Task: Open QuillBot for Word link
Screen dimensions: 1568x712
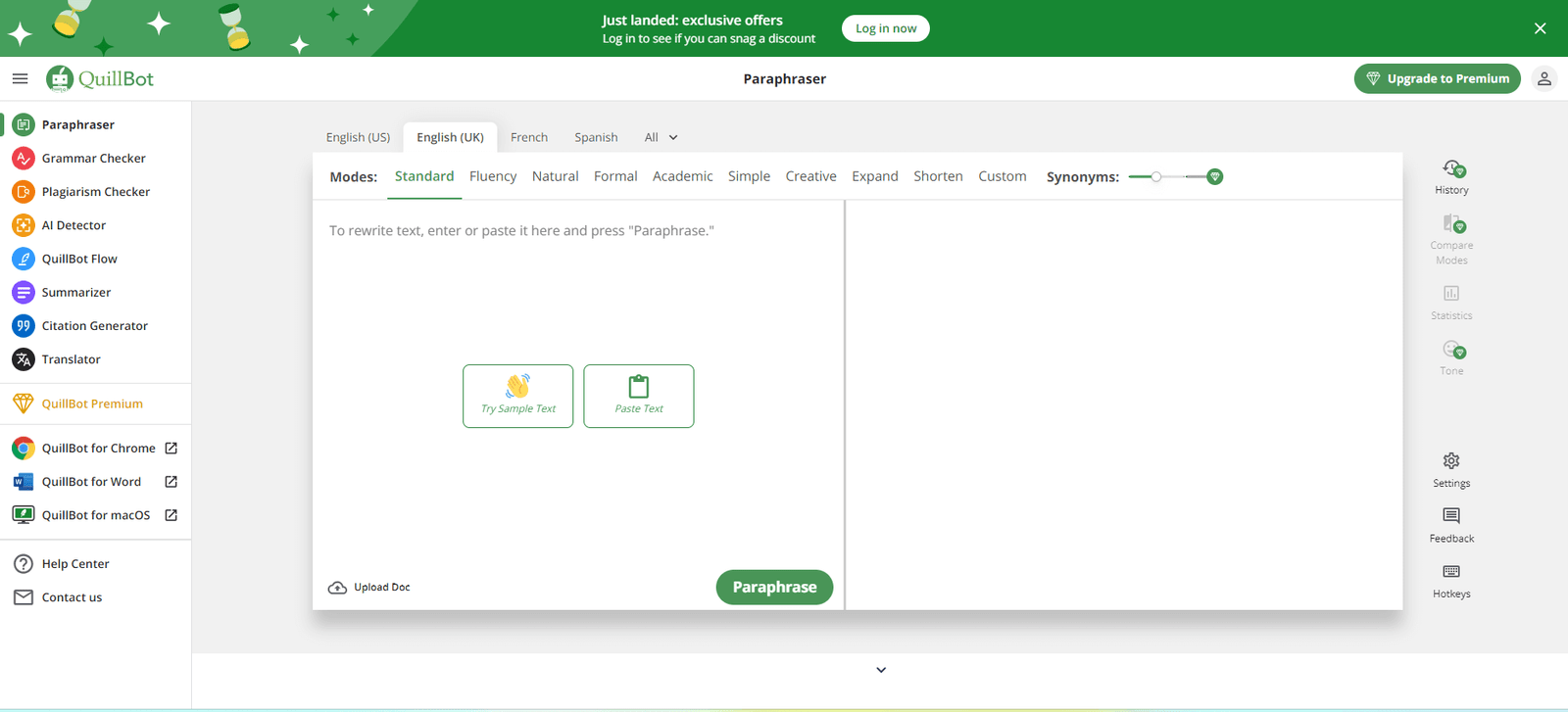Action: pos(96,482)
